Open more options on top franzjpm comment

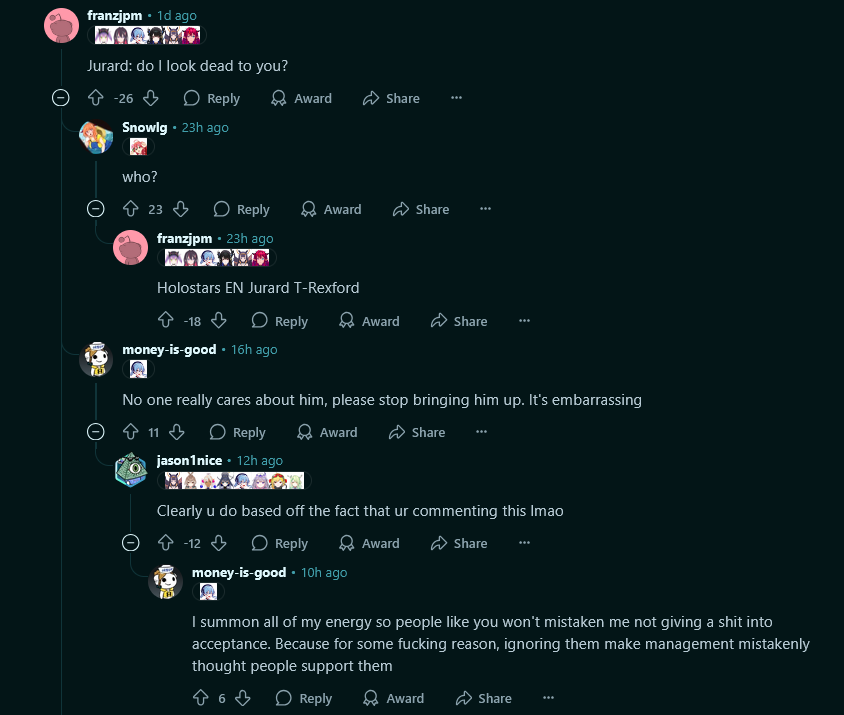[456, 98]
